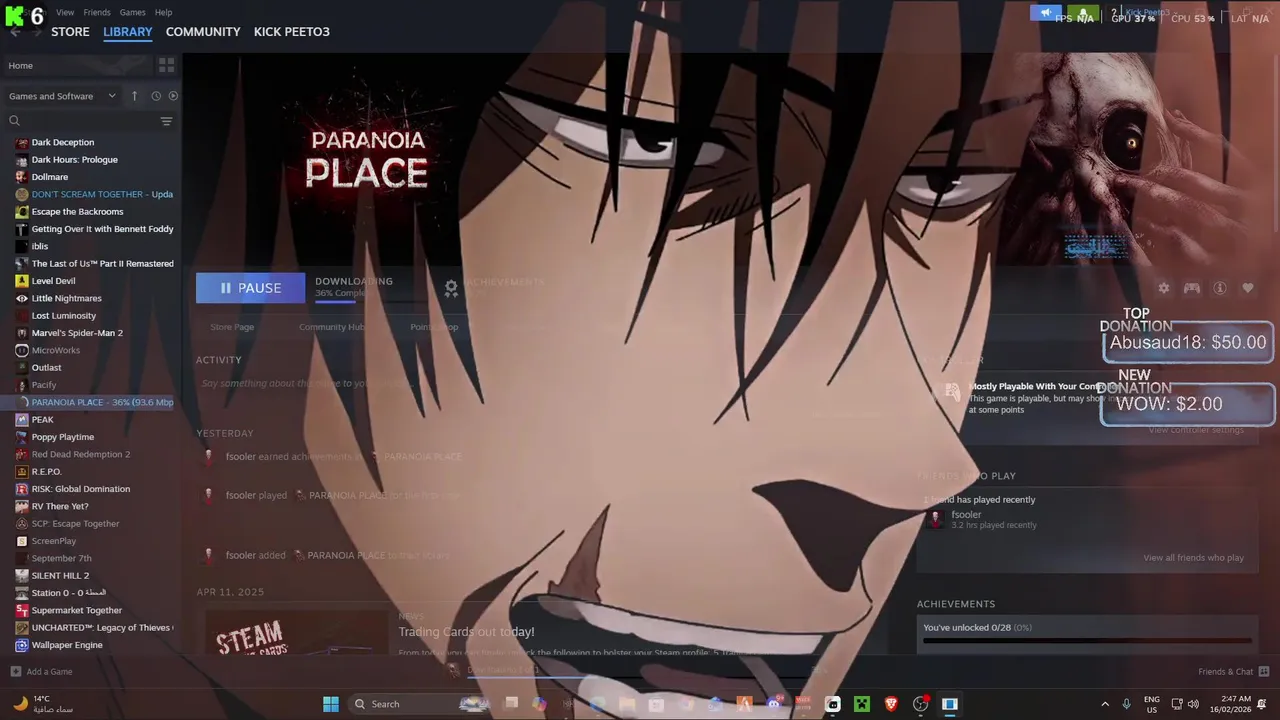Open View all friends who play
The height and width of the screenshot is (720, 1280).
1193,558
